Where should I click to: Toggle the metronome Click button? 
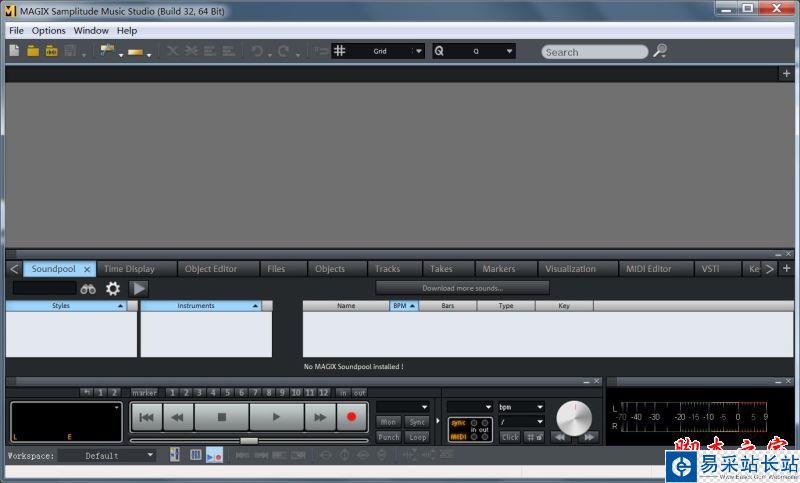click(510, 437)
